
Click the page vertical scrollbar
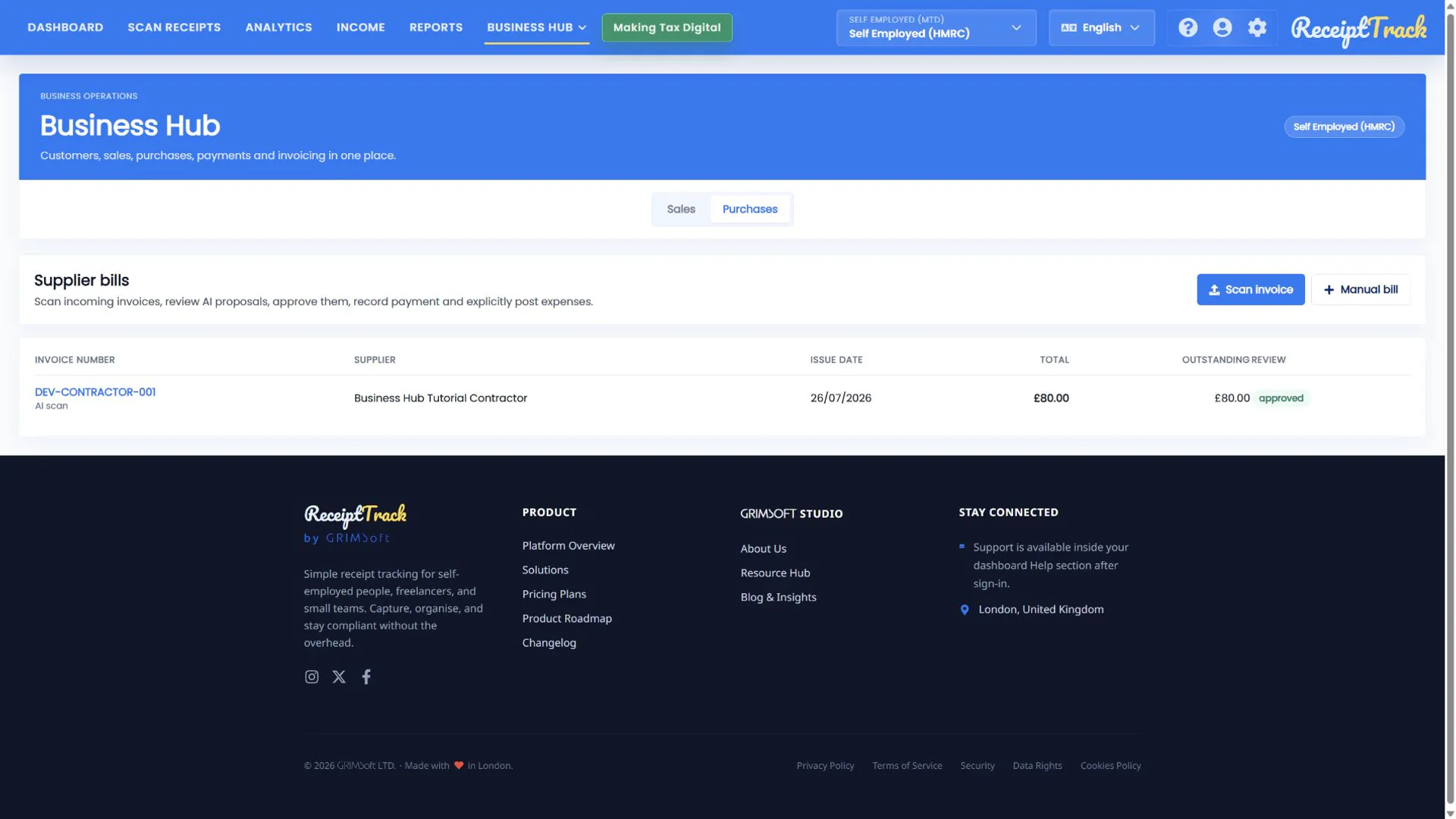(1450, 409)
